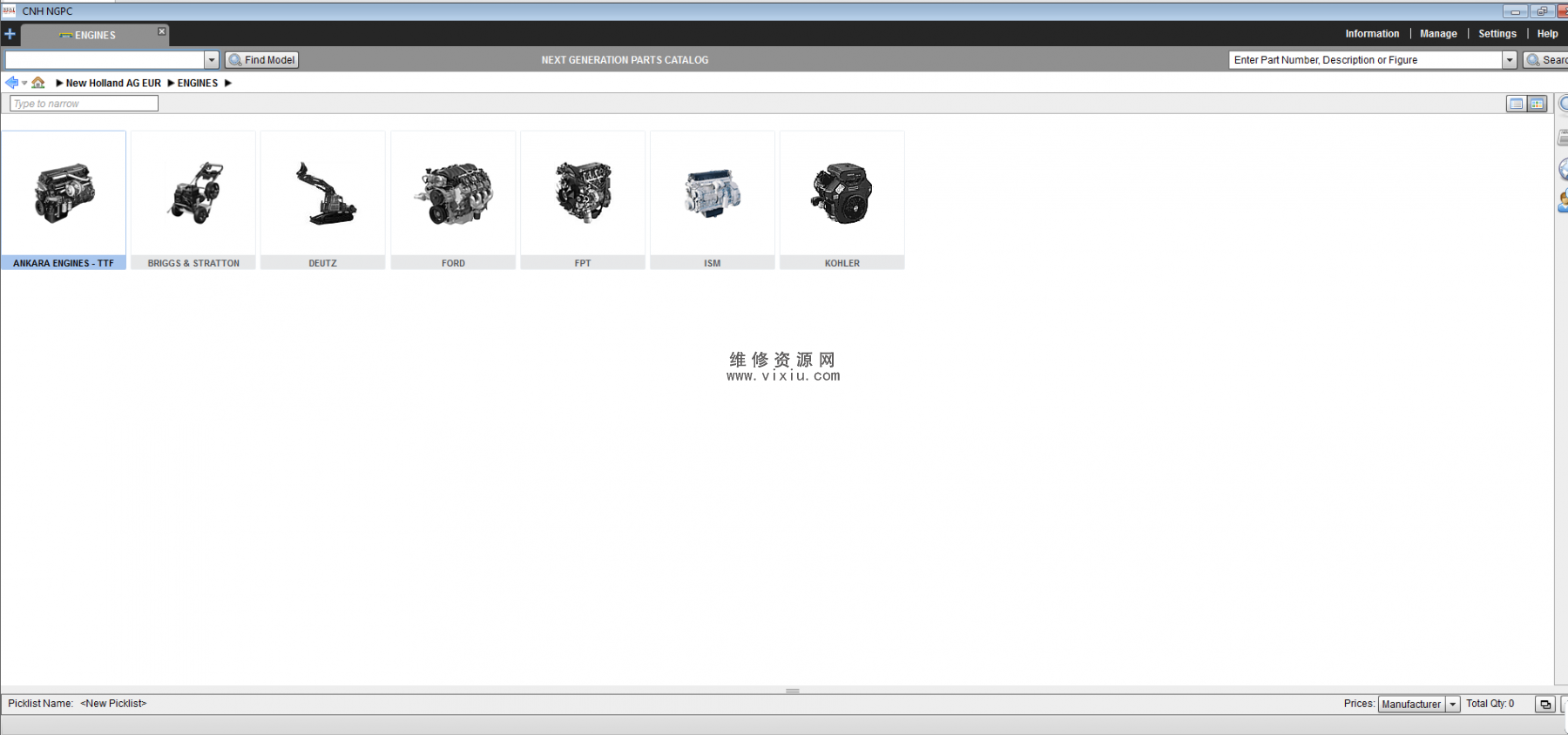Viewport: 1568px width, 735px height.
Task: Open the back history dropdown arrow
Action: click(x=24, y=84)
